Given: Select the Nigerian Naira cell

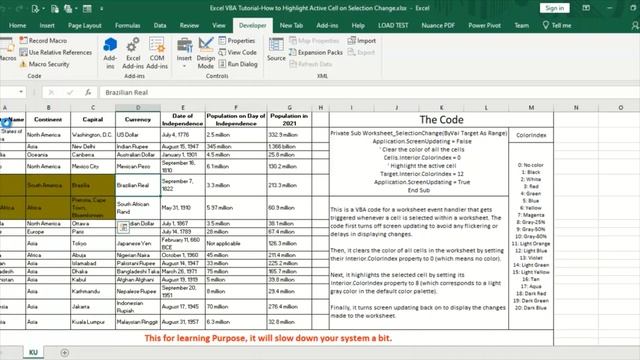Looking at the screenshot, I should coord(138,255).
